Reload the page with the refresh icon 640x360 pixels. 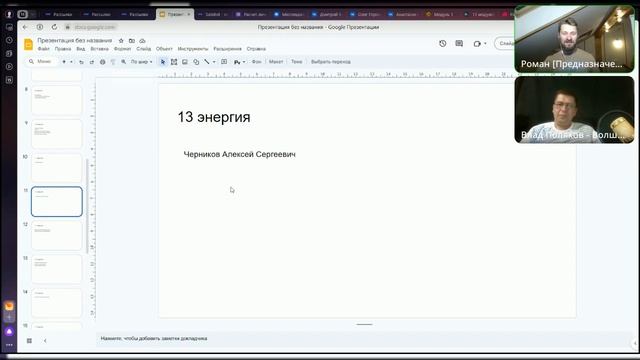pyautogui.click(x=54, y=27)
